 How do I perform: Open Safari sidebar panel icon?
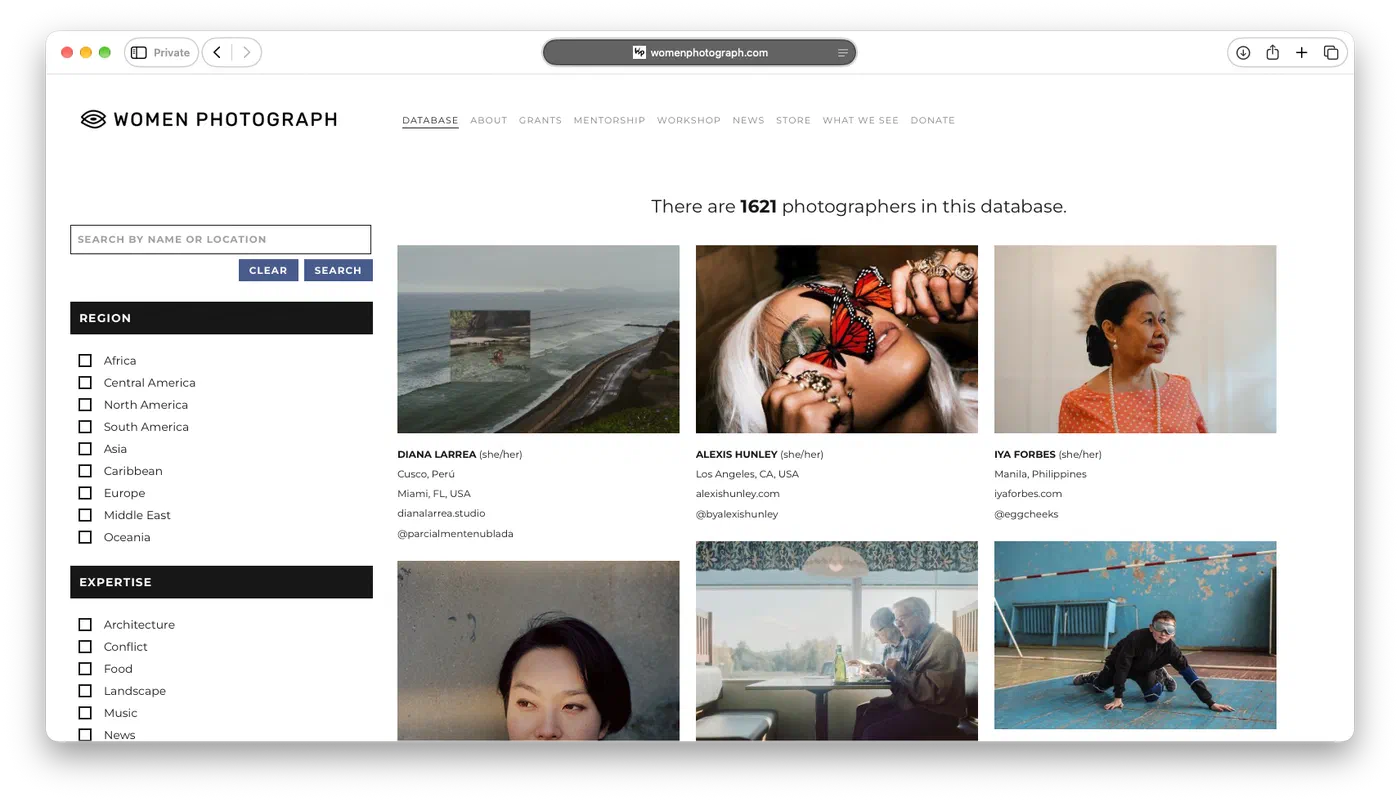point(139,53)
